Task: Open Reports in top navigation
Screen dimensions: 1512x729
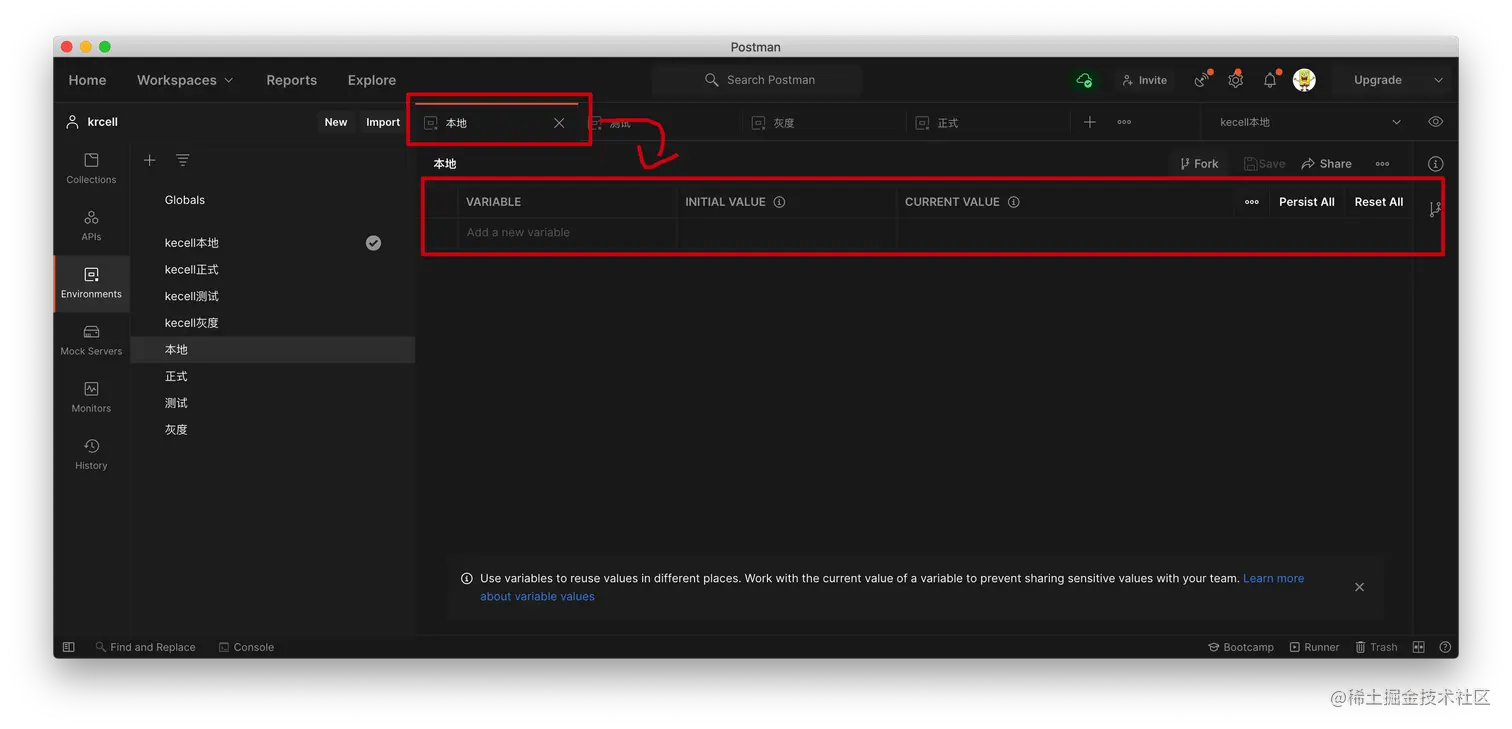Action: point(291,80)
